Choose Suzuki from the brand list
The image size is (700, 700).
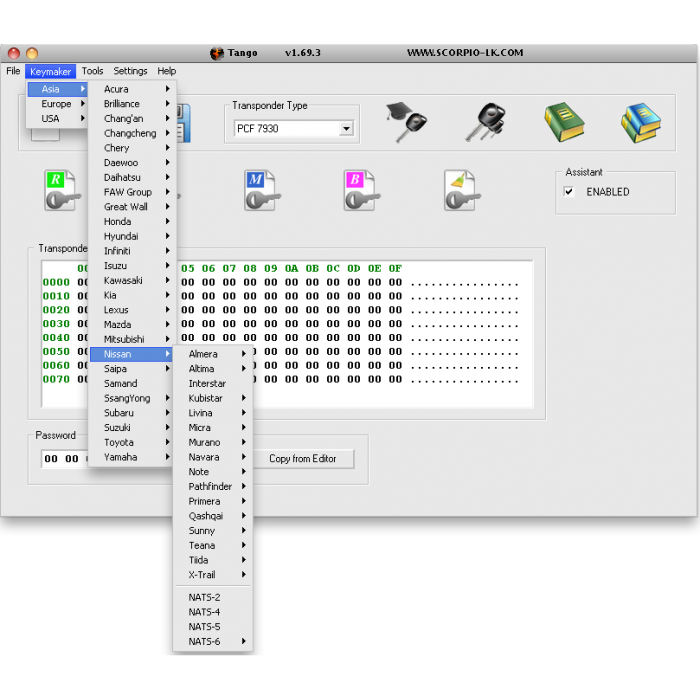click(x=131, y=428)
